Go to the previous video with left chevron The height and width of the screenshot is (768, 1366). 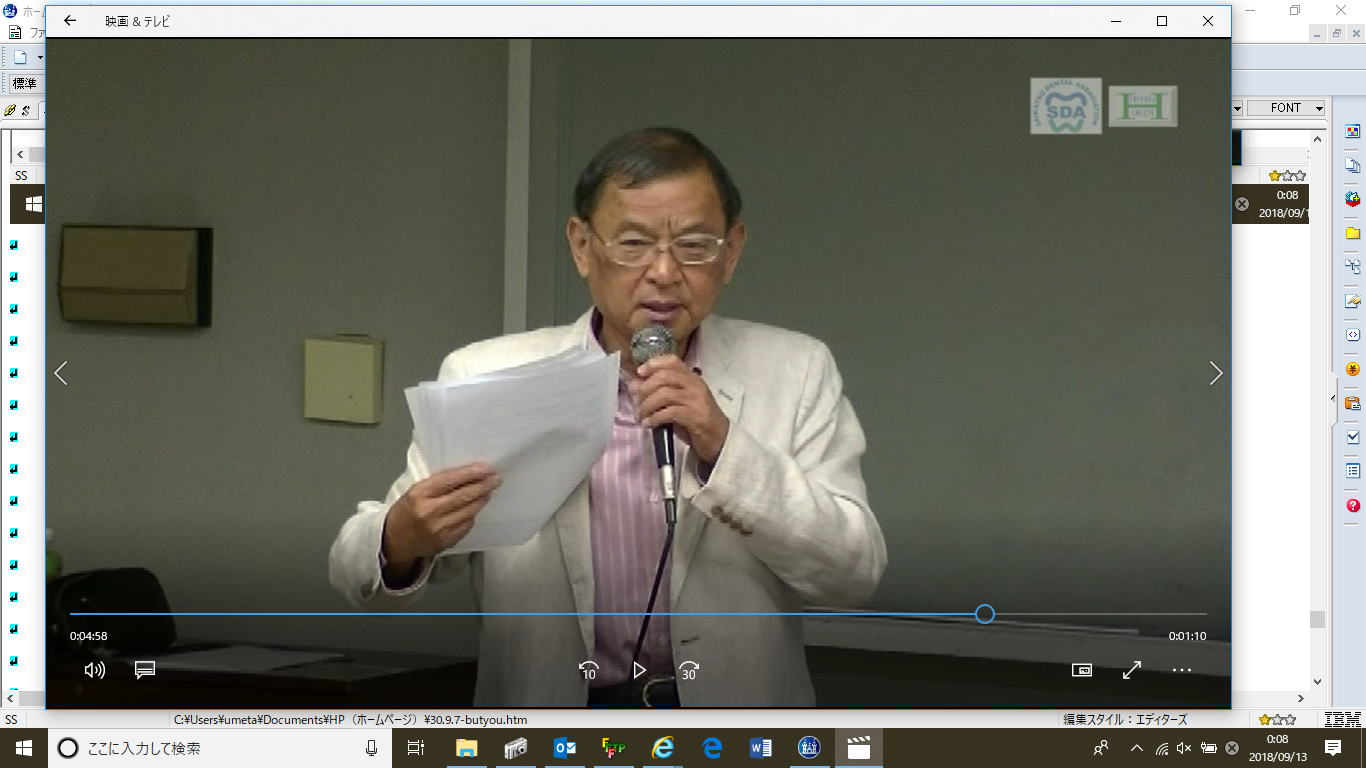coord(61,373)
